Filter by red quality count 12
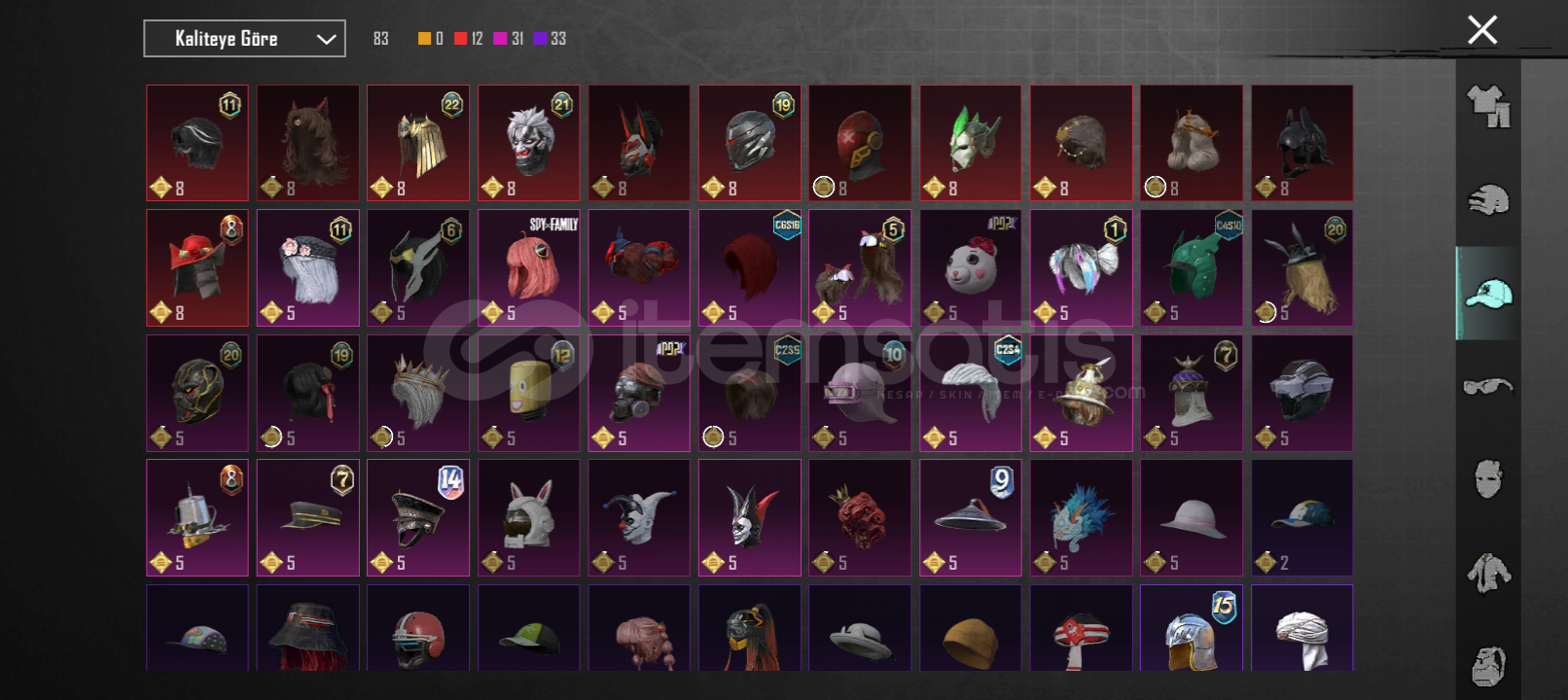Image resolution: width=1568 pixels, height=700 pixels. tap(469, 39)
